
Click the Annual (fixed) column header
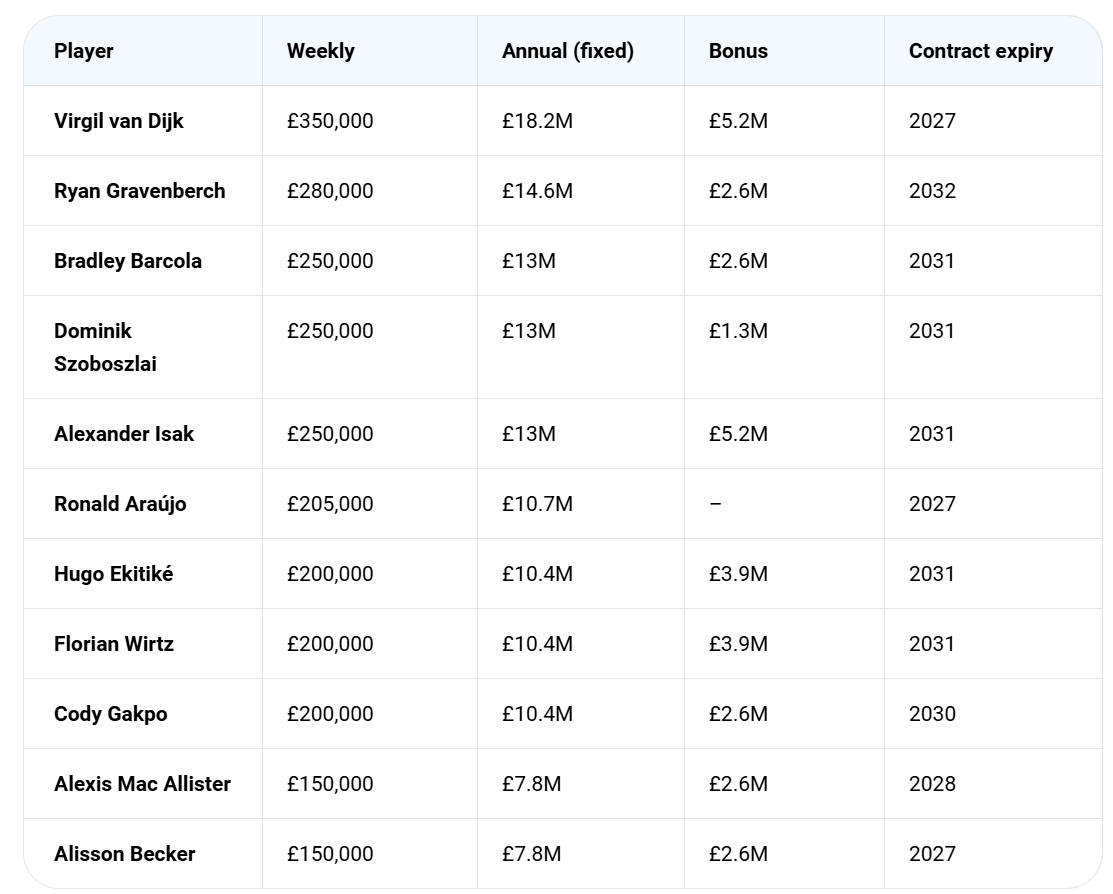click(567, 51)
